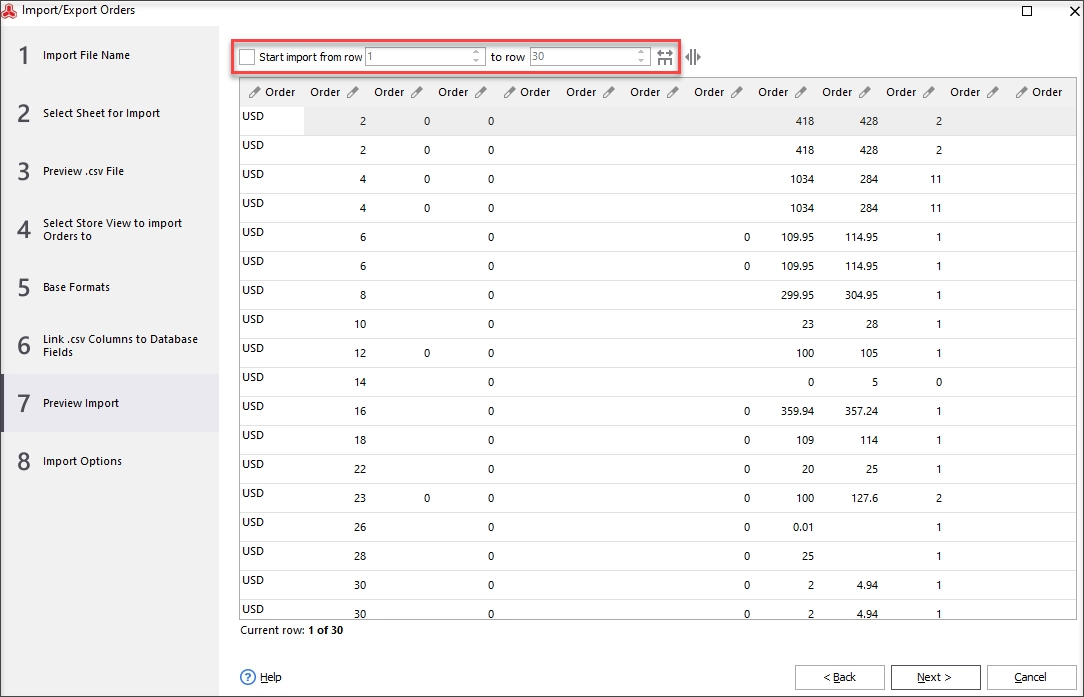The image size is (1084, 697).
Task: Click the Cancel button
Action: (1030, 677)
